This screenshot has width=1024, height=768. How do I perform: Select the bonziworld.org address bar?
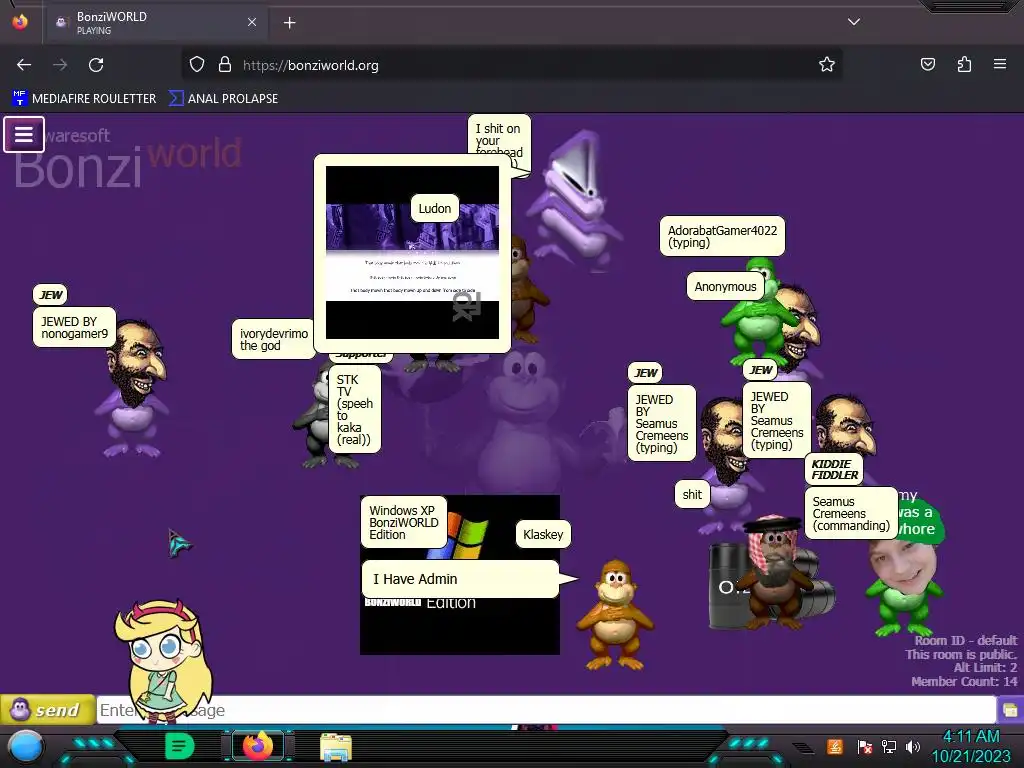(511, 65)
